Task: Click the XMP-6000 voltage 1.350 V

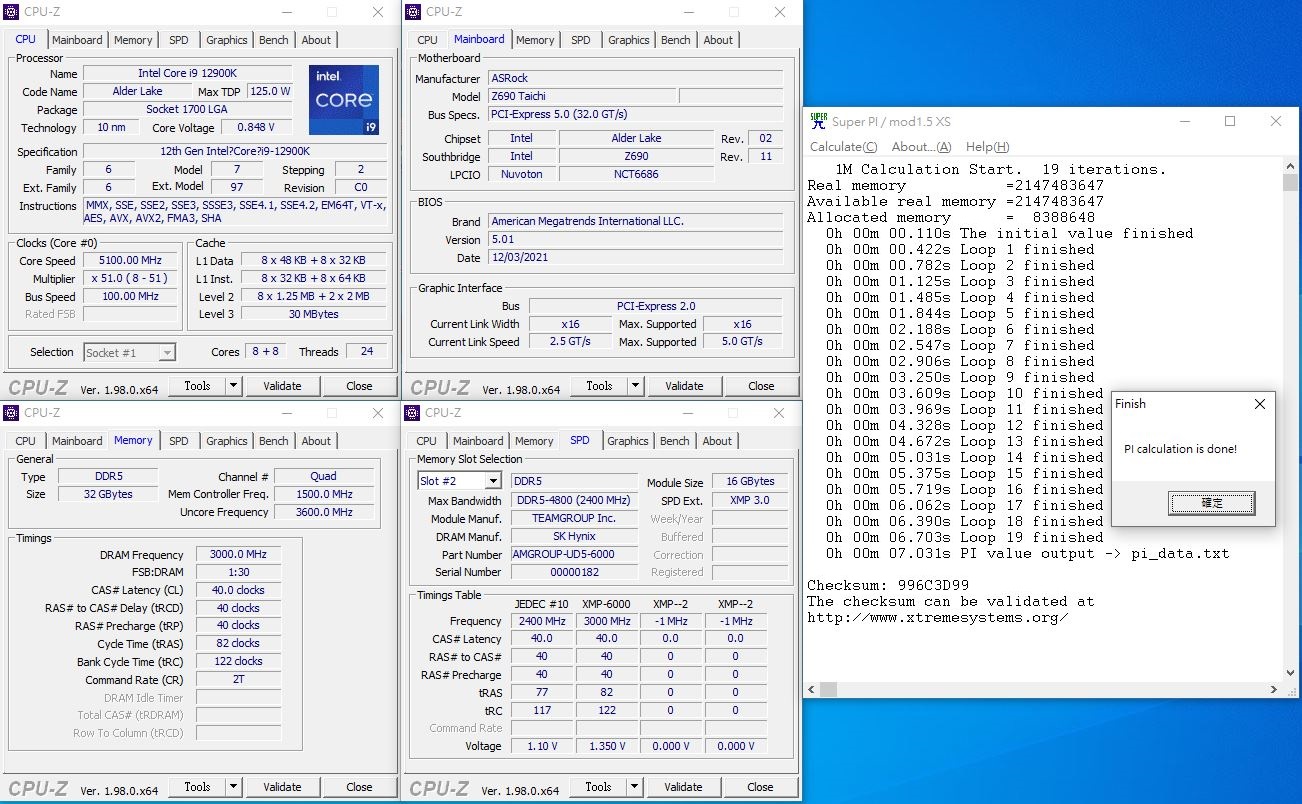Action: (606, 746)
